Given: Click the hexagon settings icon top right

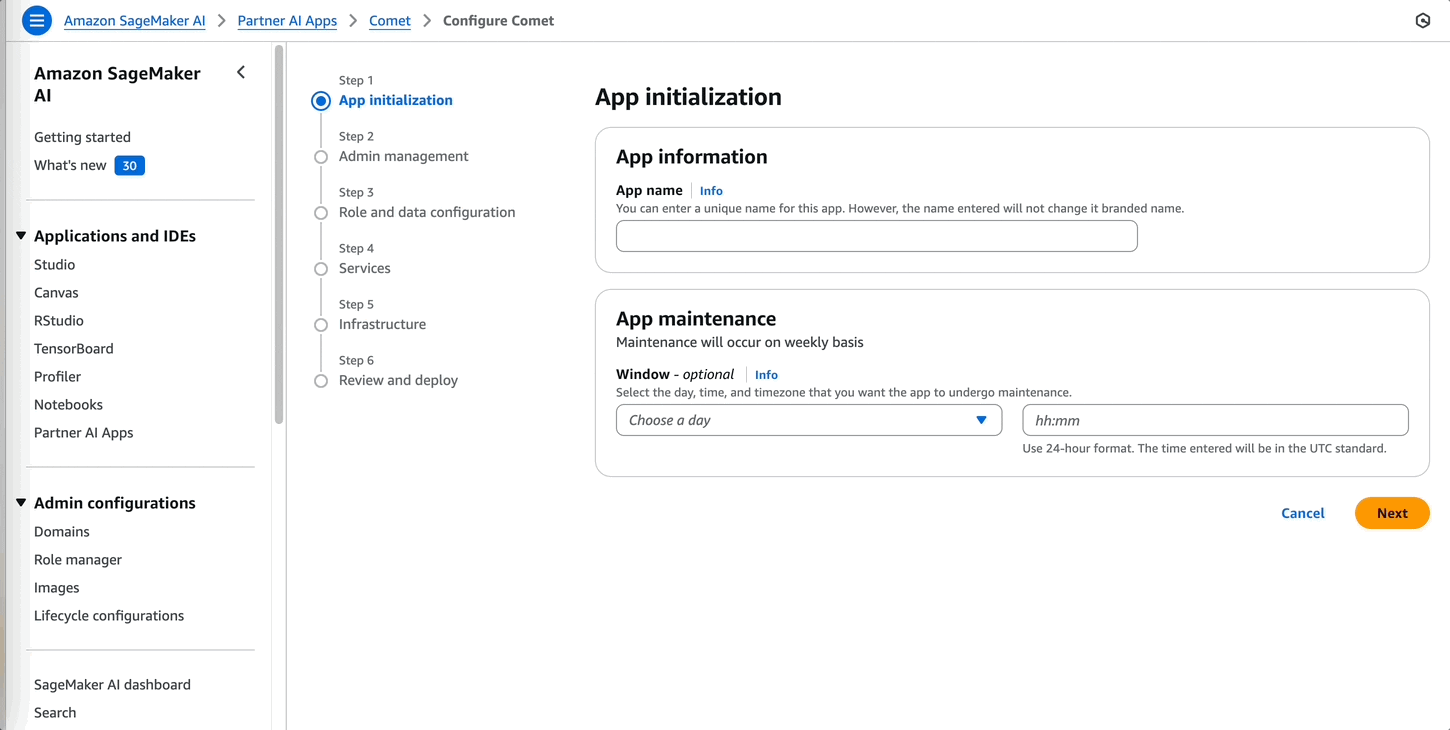Looking at the screenshot, I should coord(1422,20).
